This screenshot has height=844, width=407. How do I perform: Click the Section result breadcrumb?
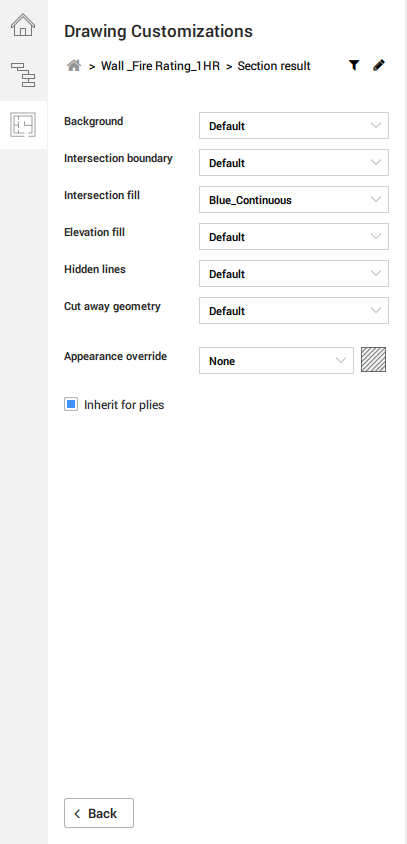point(274,66)
